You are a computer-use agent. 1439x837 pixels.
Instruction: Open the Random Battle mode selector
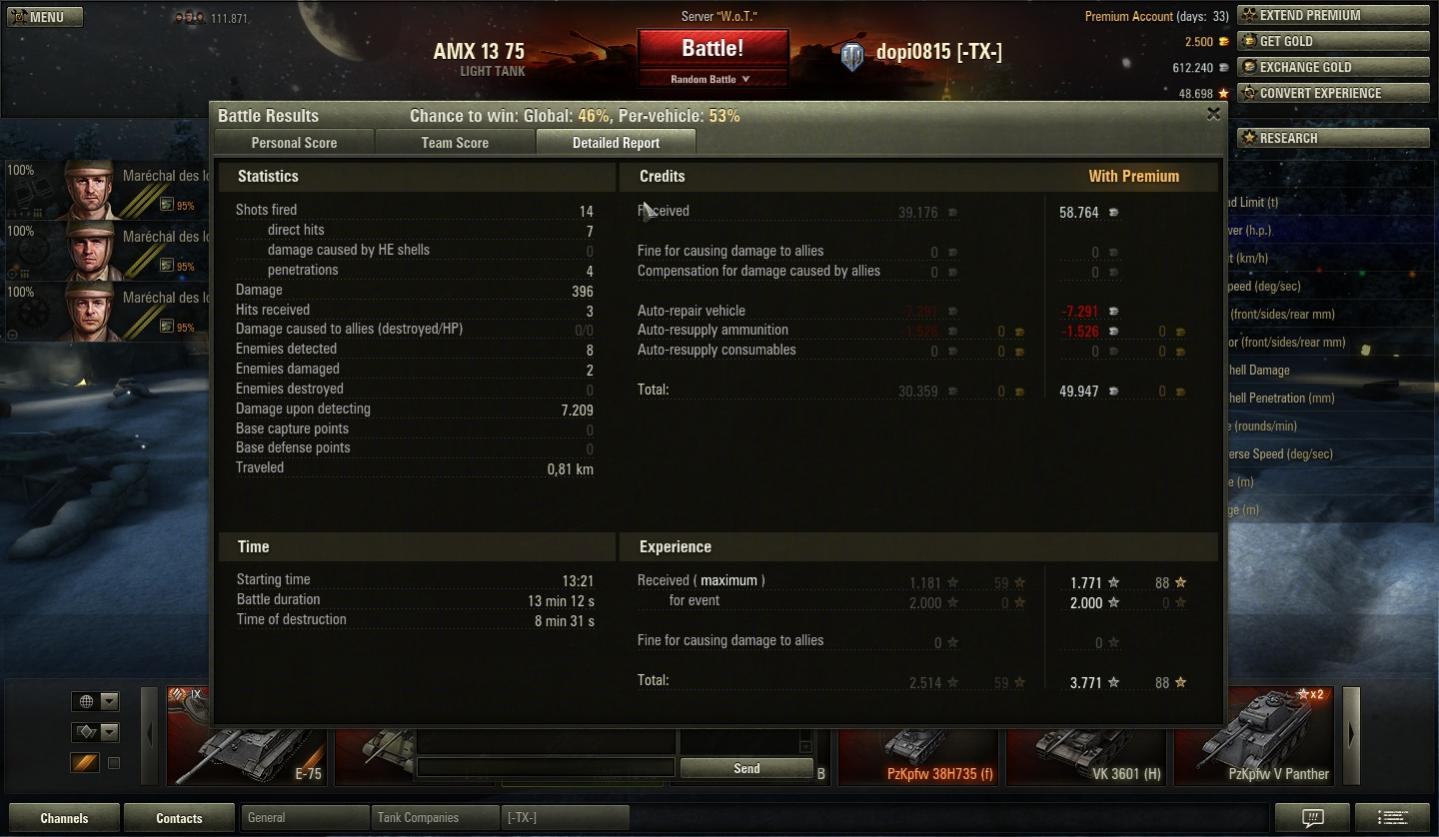click(711, 79)
